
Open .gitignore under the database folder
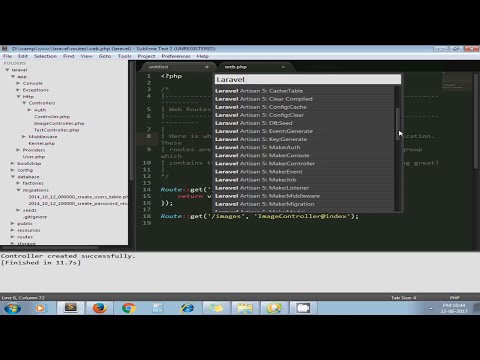(x=35, y=217)
